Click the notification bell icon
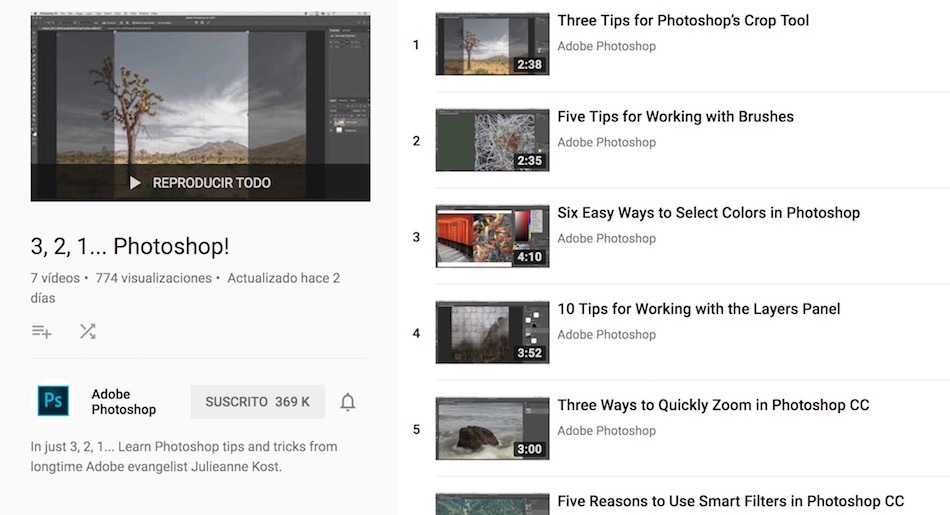 (x=347, y=402)
